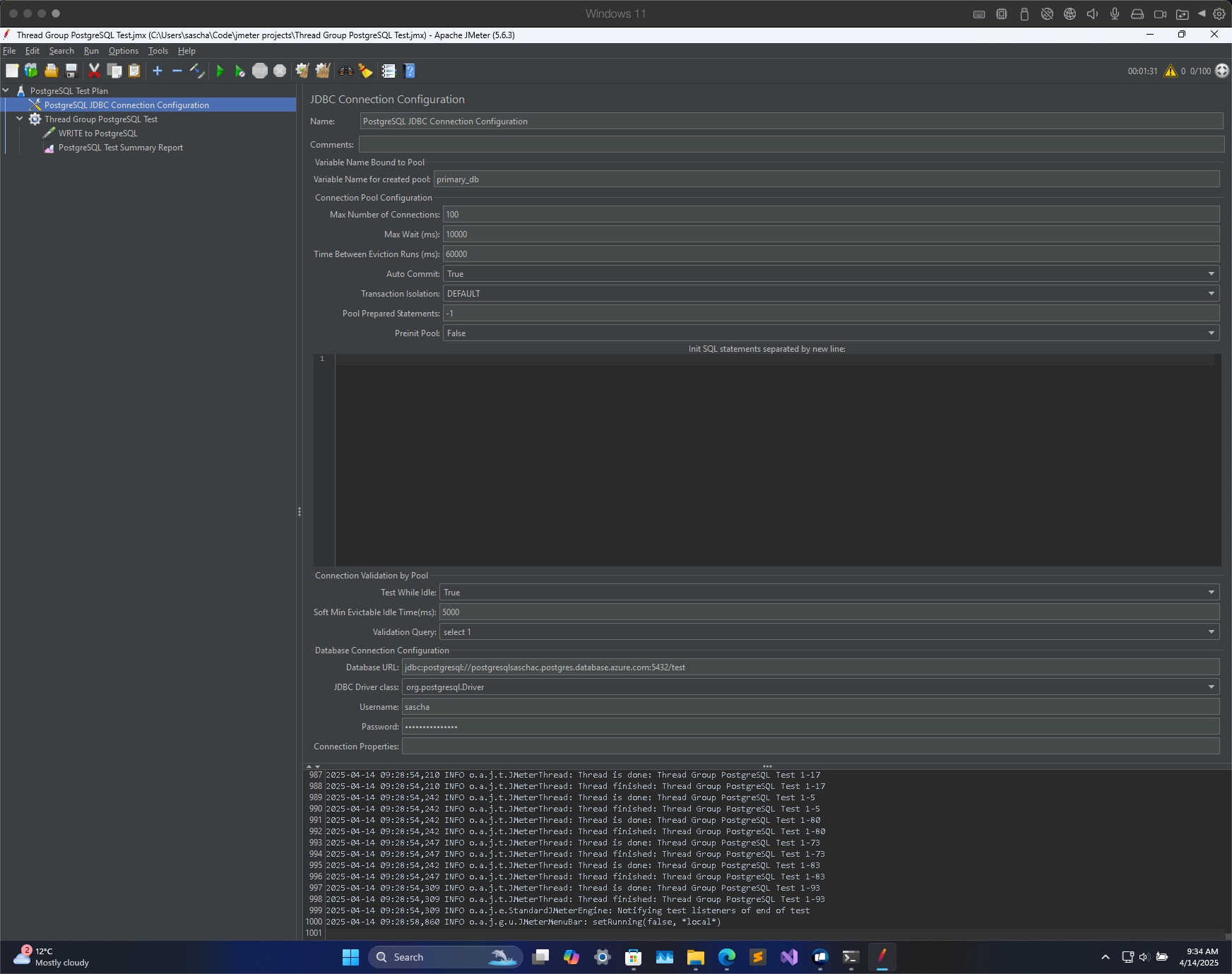Click the taskbar Search box
The image size is (1232, 974).
(x=445, y=957)
